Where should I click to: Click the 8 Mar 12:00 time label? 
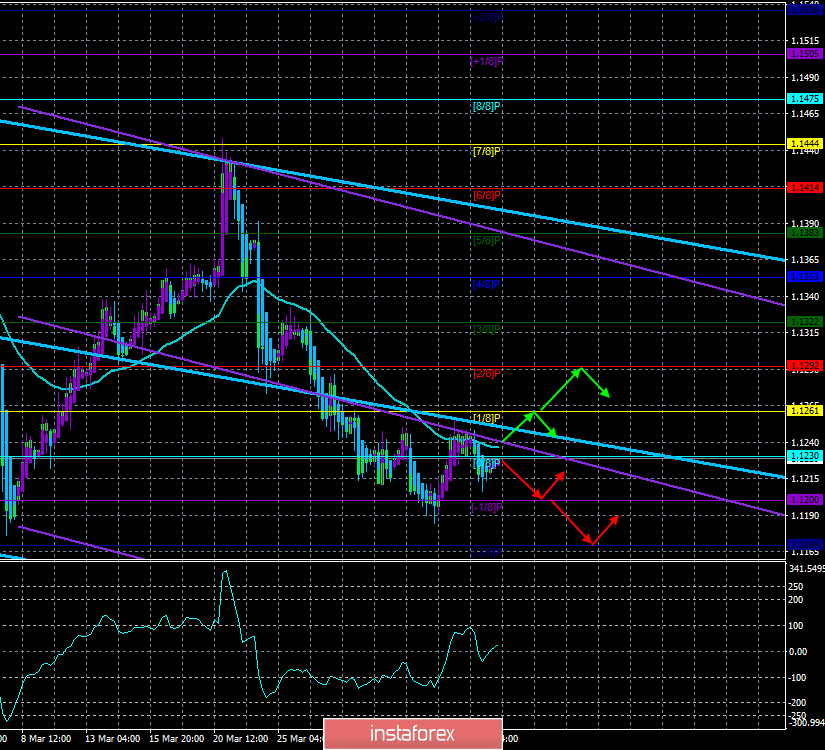click(48, 739)
